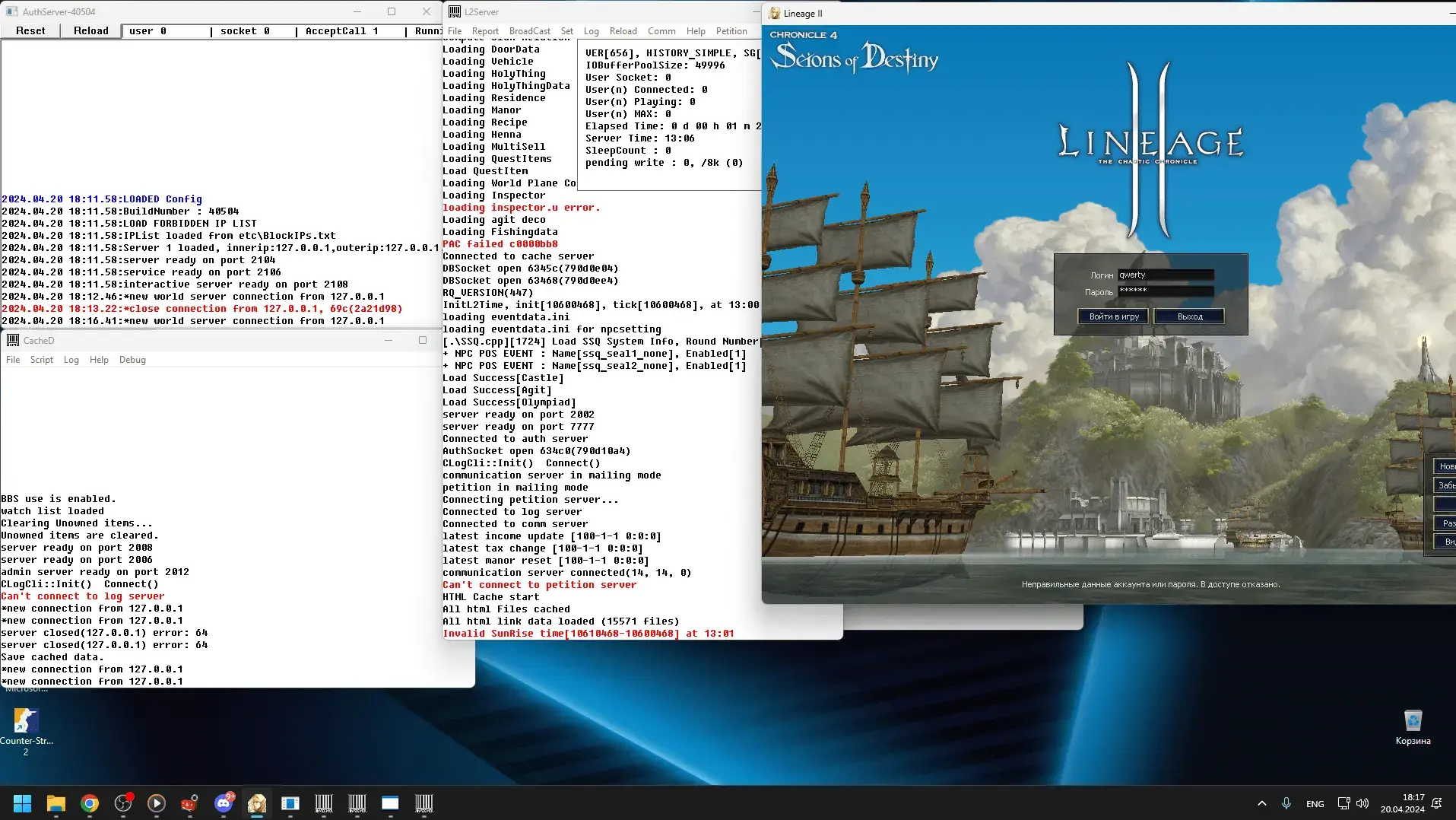
Task: Click the 'Server Time: 13:06' status text
Action: (640, 138)
